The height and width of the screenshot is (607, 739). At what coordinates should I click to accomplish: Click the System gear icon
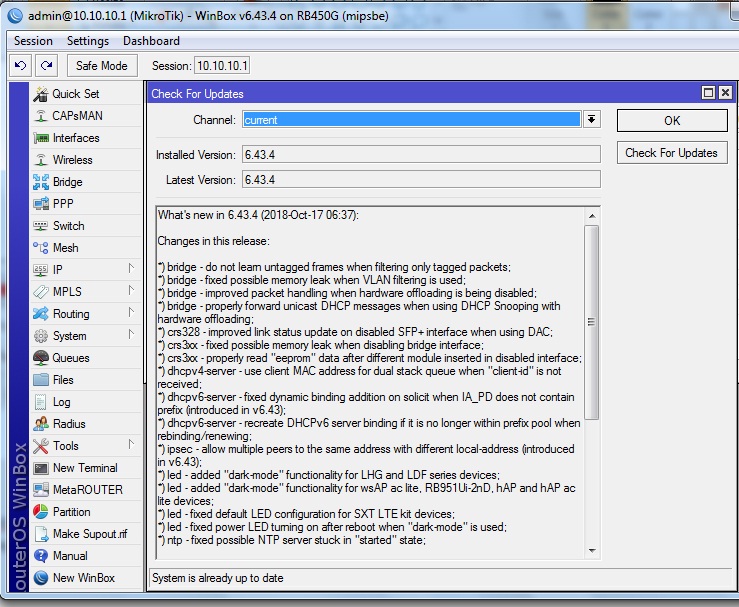[41, 336]
